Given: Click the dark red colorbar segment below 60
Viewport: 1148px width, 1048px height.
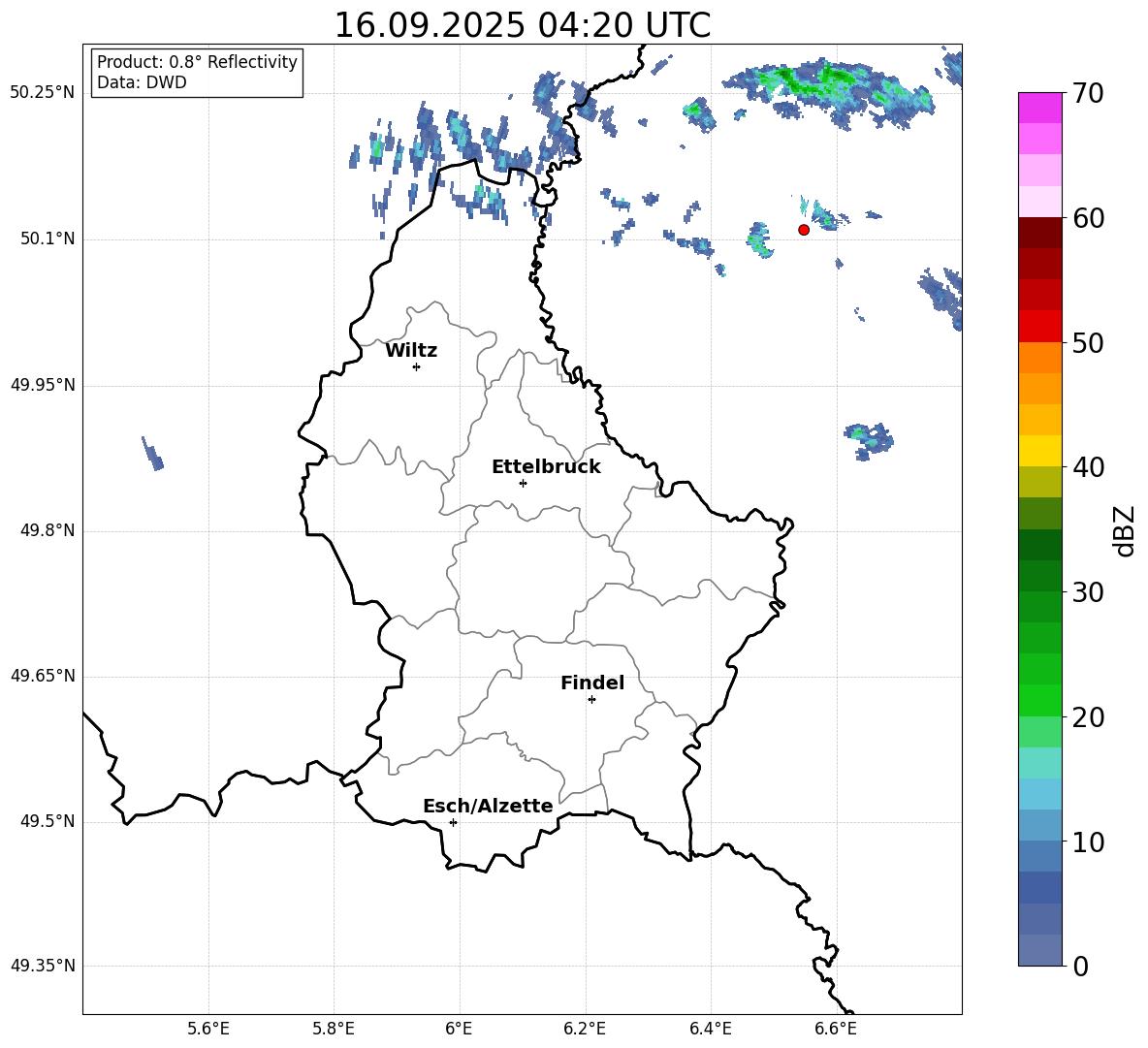Looking at the screenshot, I should coord(1039,233).
